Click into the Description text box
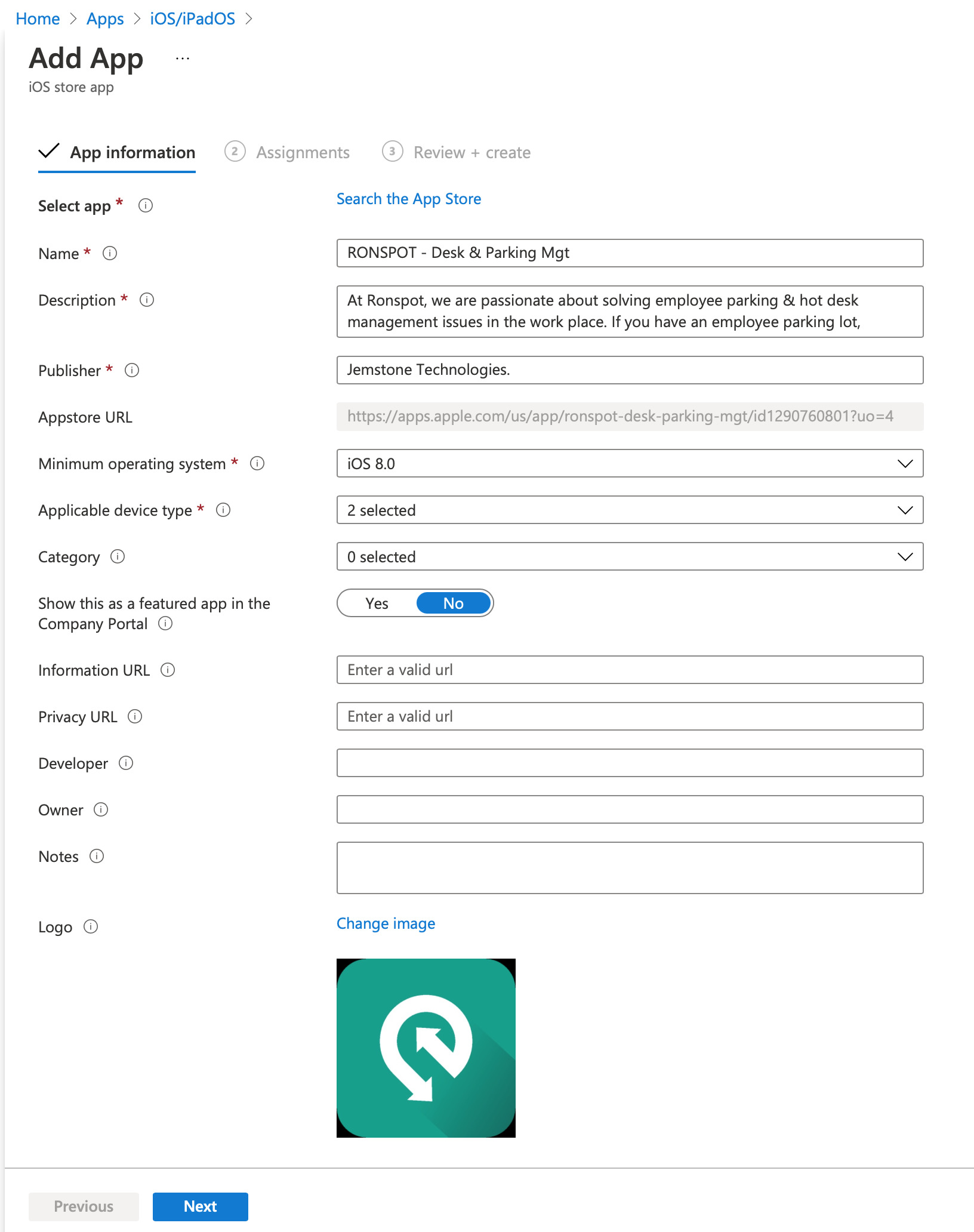Image resolution: width=974 pixels, height=1232 pixels. (x=630, y=312)
